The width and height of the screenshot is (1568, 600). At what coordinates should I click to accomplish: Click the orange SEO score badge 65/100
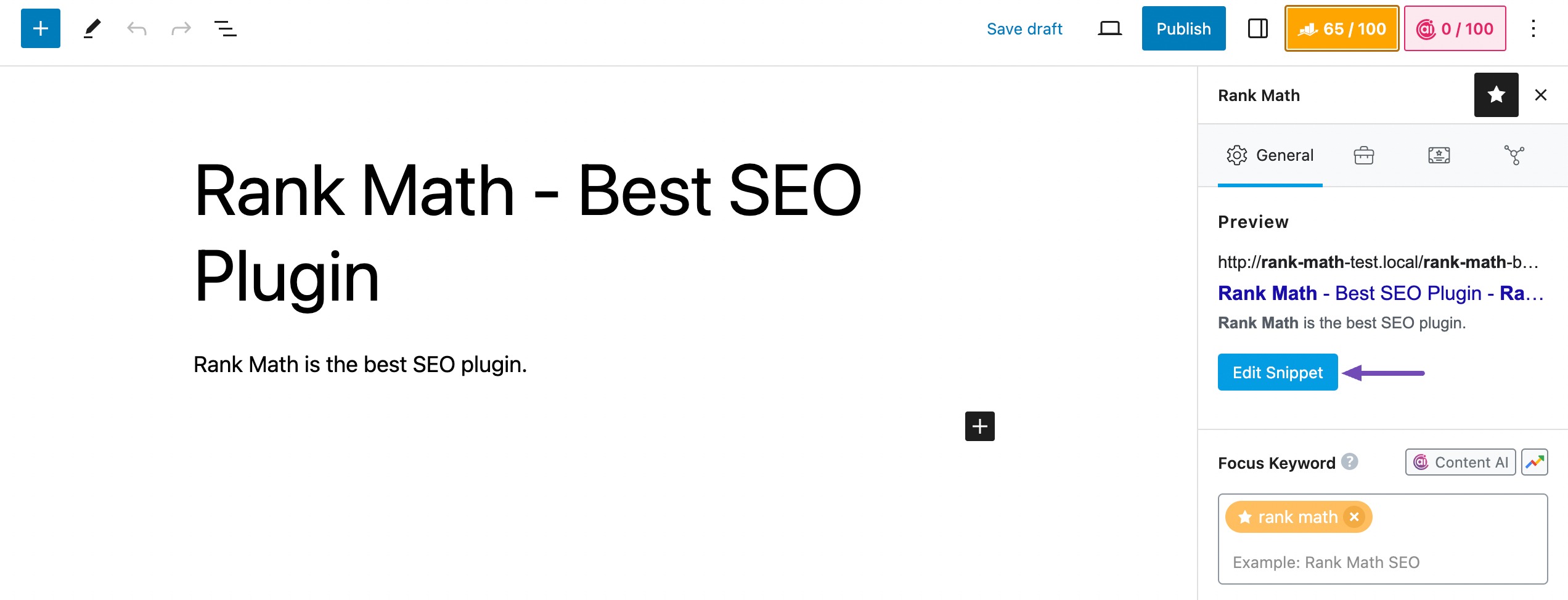[1341, 28]
